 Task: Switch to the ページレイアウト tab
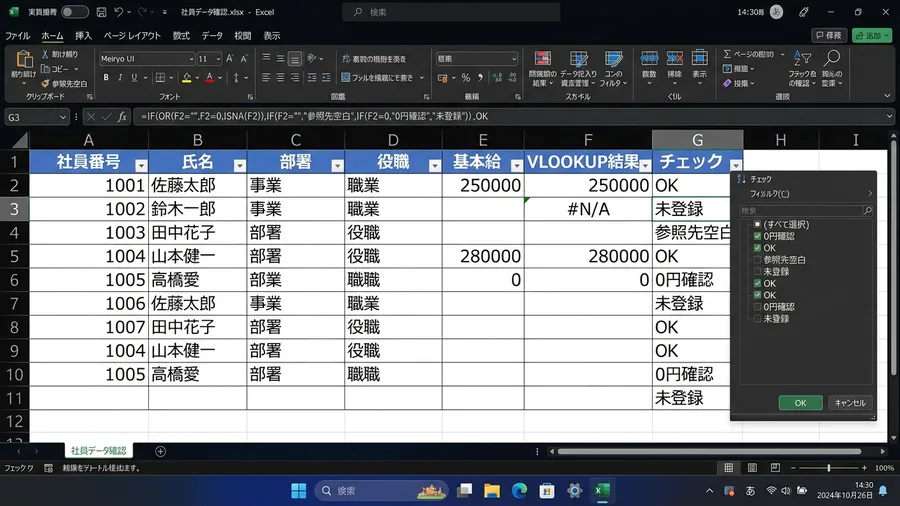point(132,36)
